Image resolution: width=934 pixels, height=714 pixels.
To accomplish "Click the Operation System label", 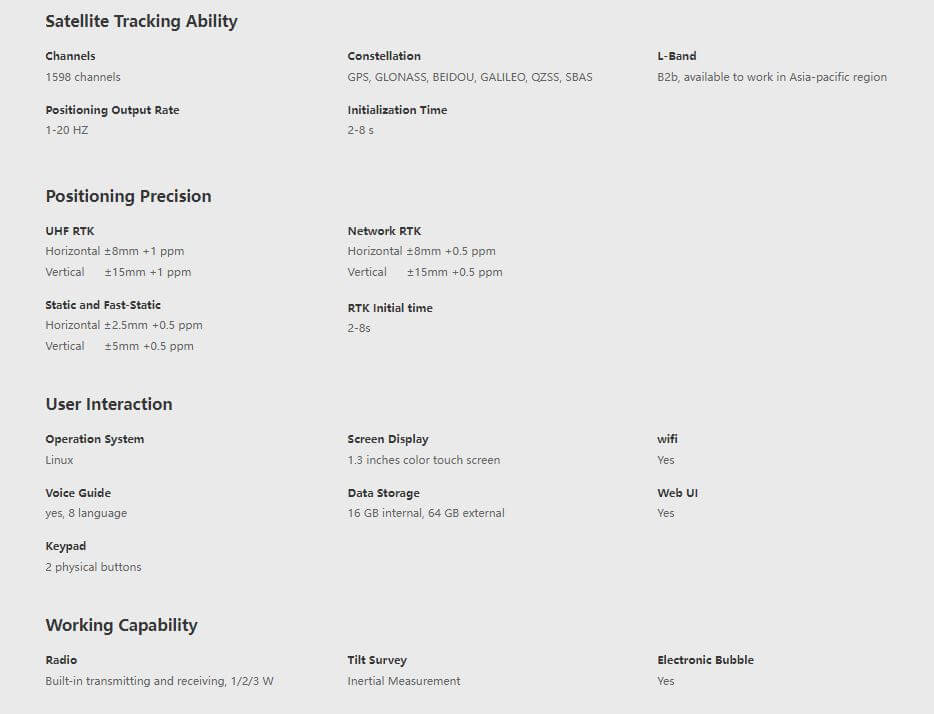I will (x=94, y=439).
